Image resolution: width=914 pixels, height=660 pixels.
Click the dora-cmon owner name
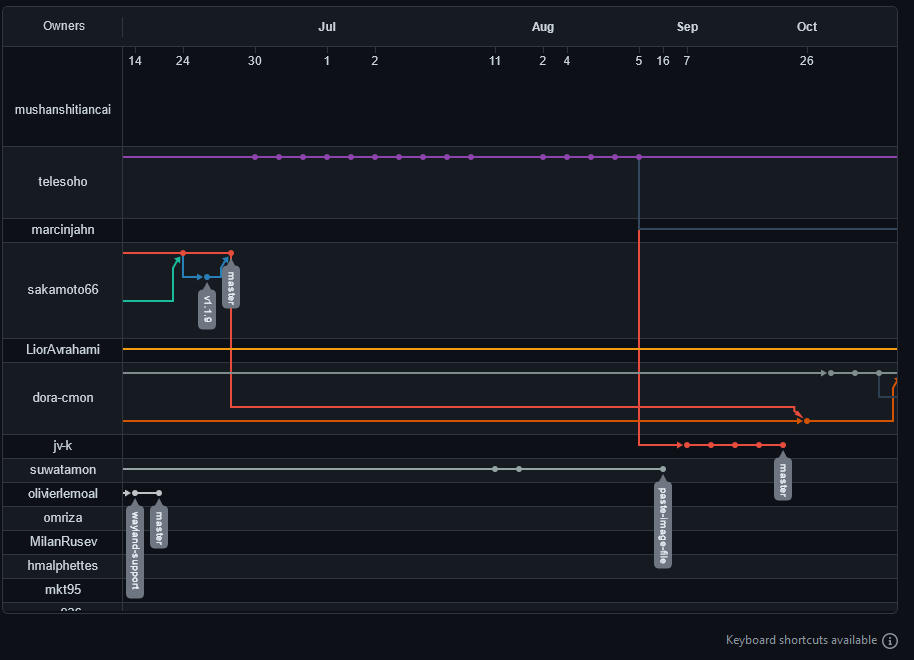[63, 398]
